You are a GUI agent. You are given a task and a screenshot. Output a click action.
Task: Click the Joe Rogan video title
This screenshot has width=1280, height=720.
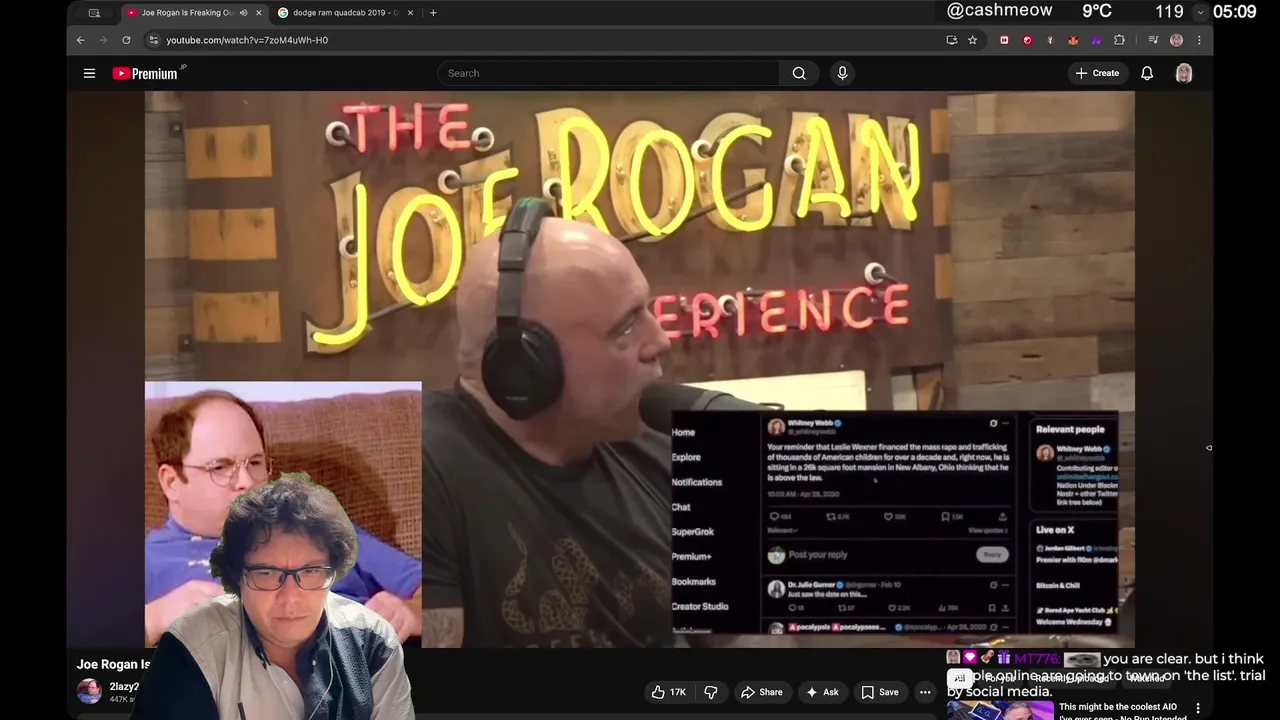[114, 664]
